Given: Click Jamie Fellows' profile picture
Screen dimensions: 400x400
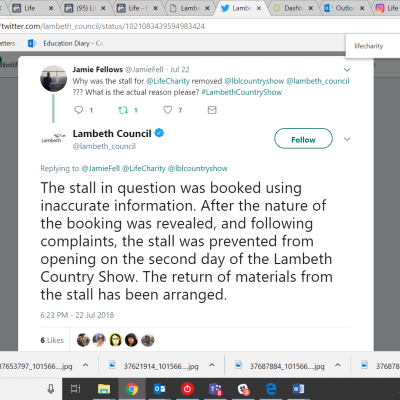Looking at the screenshot, I should 53,79.
